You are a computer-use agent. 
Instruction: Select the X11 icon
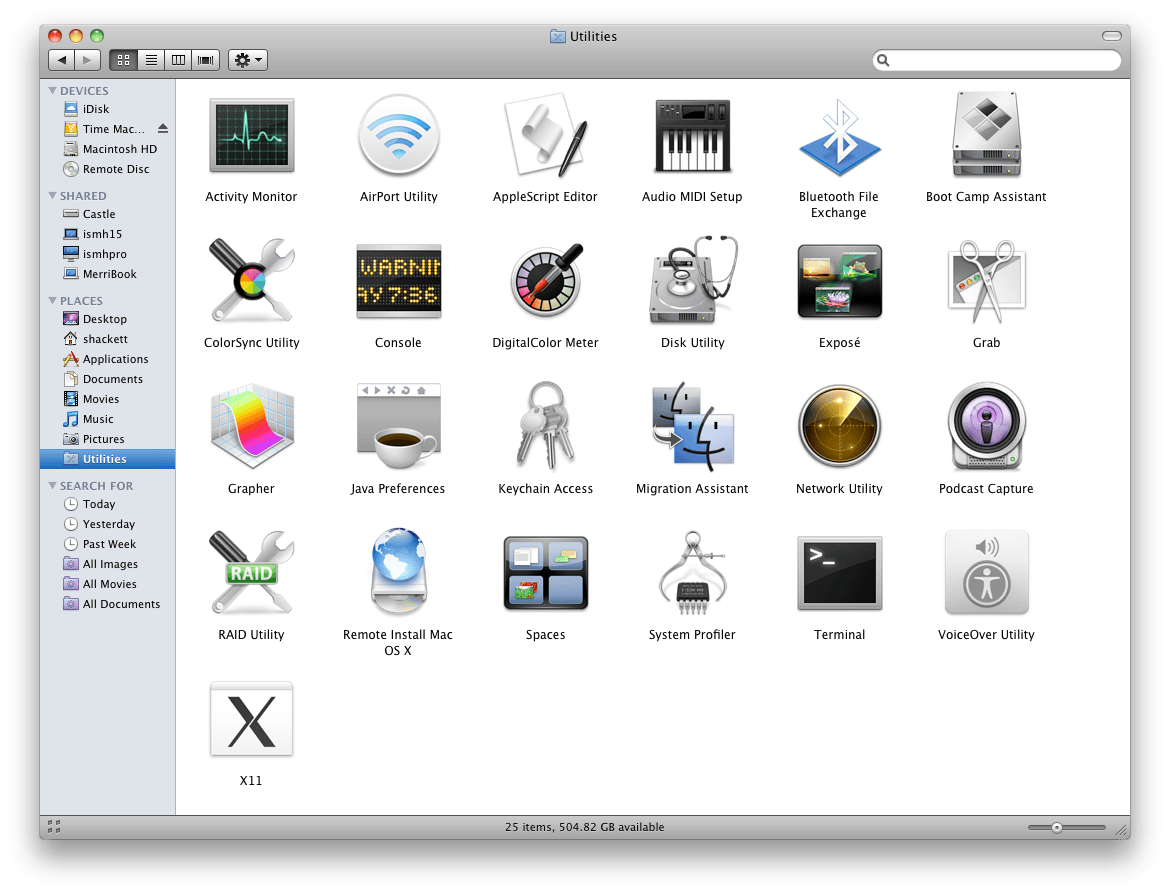pyautogui.click(x=251, y=719)
